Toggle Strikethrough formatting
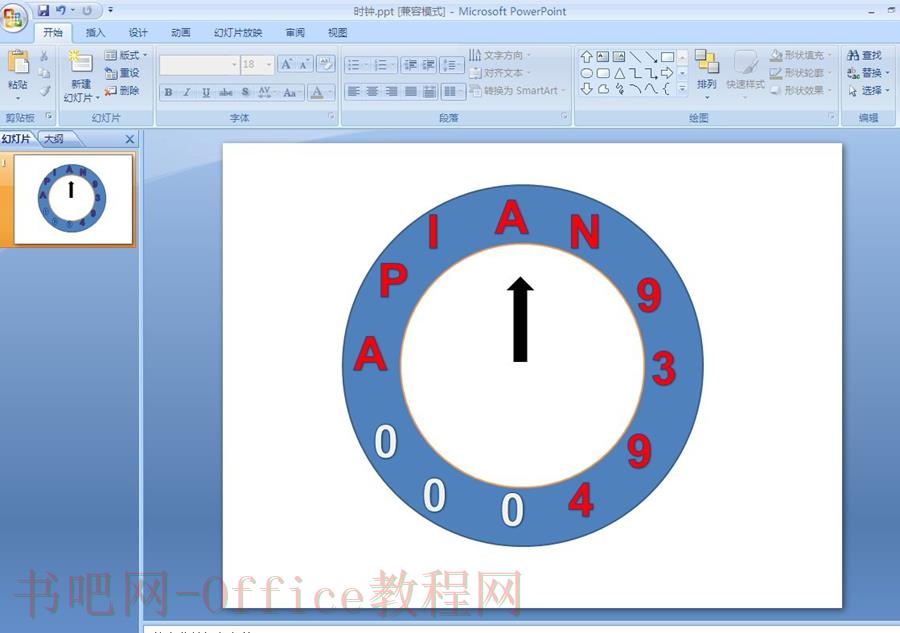 (x=226, y=92)
